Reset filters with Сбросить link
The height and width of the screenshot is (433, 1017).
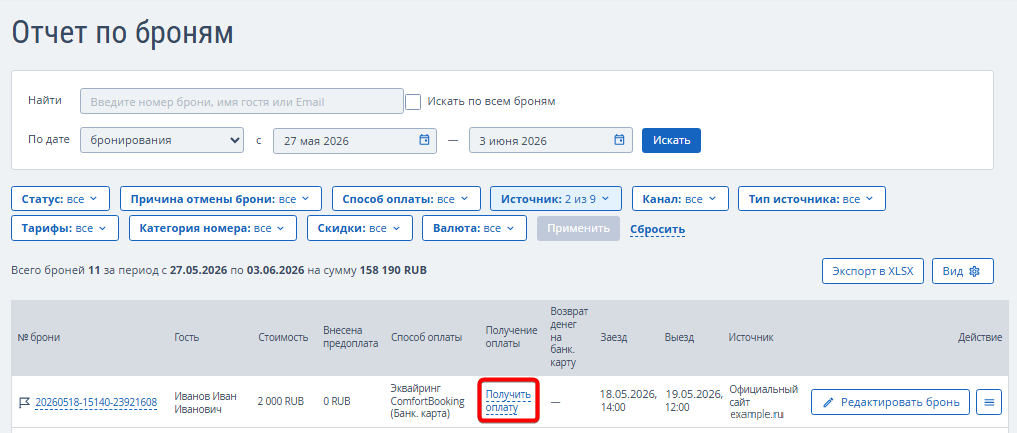pos(658,229)
